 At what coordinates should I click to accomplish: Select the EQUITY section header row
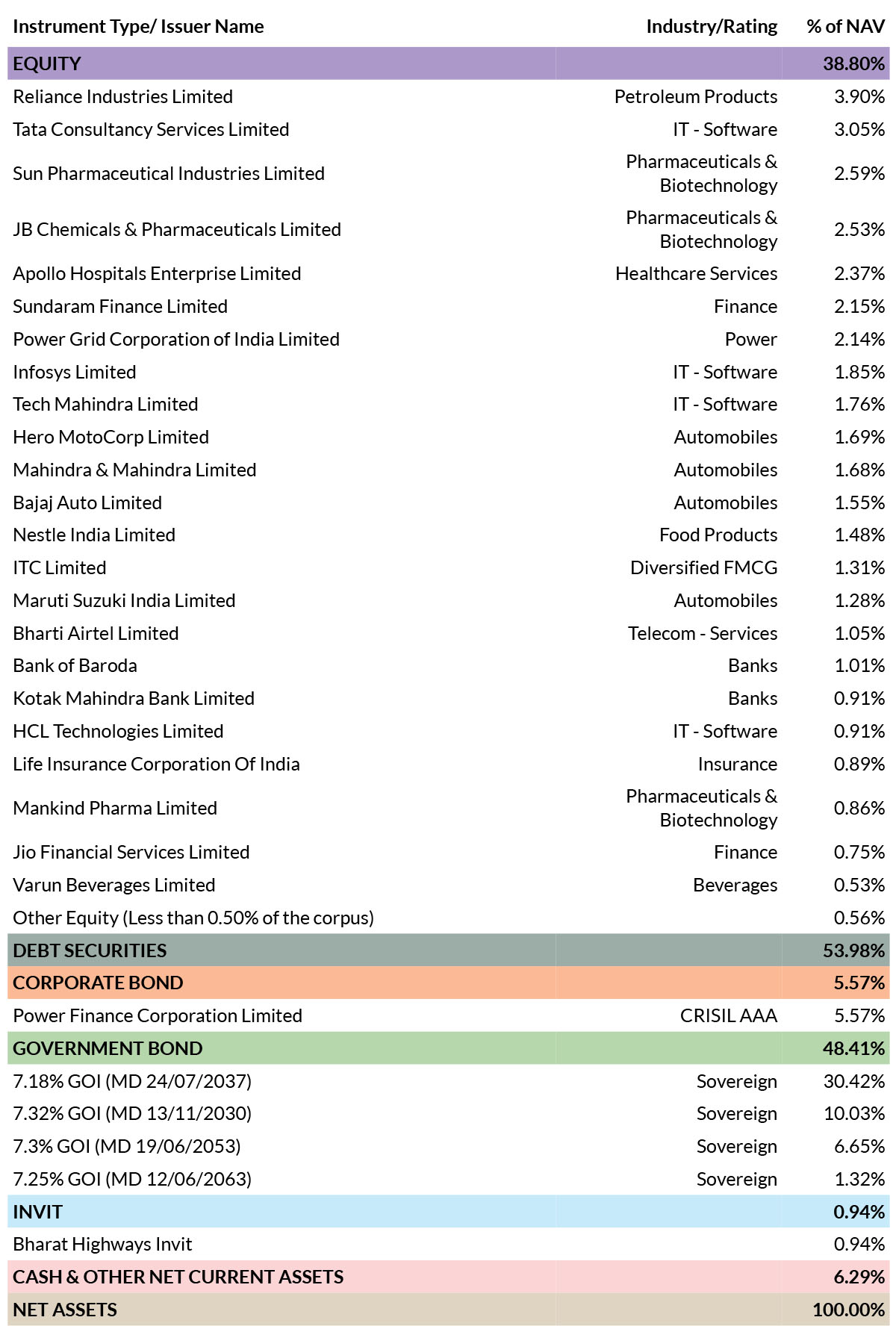tap(448, 63)
